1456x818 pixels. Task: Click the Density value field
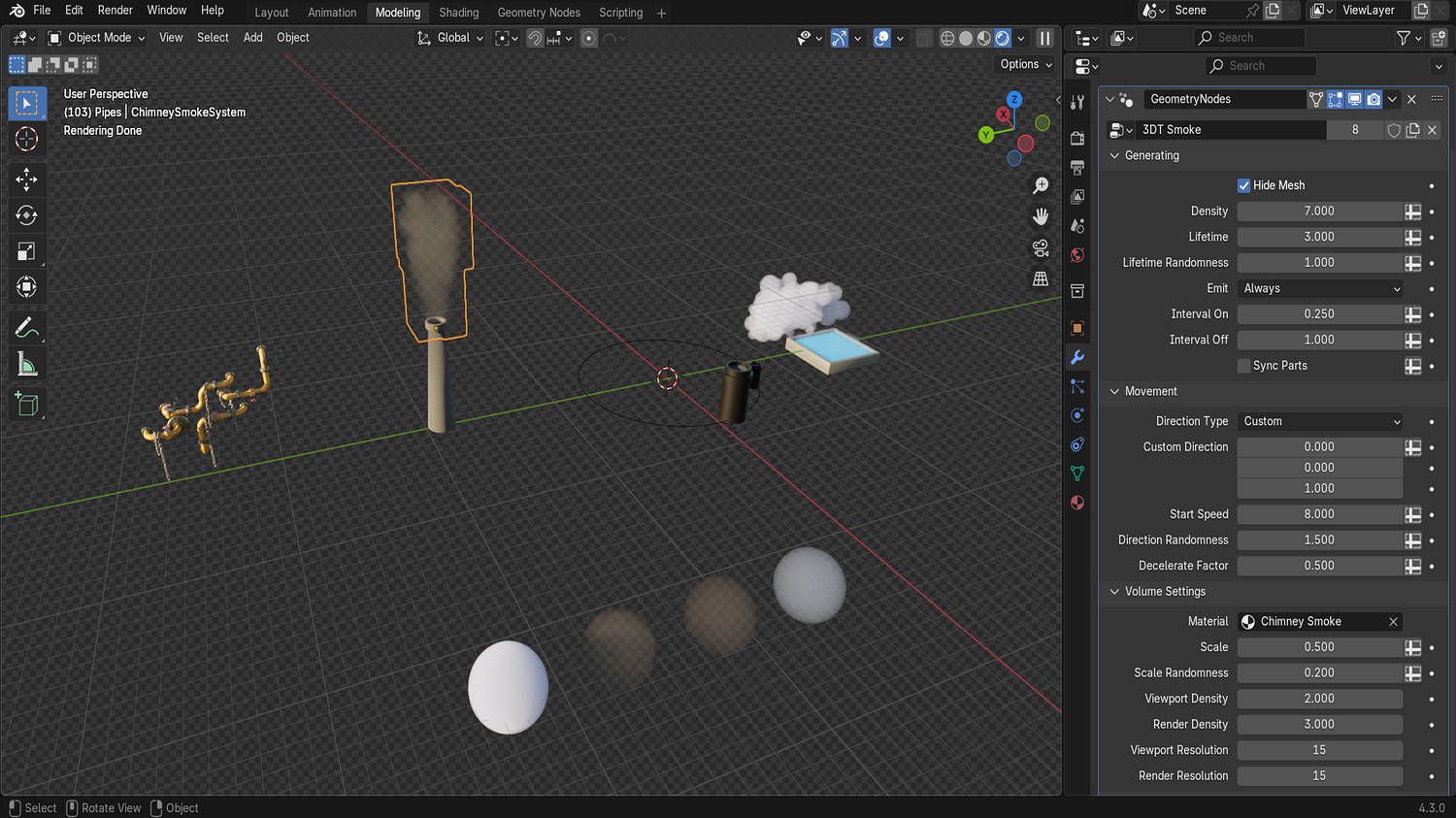pos(1319,212)
